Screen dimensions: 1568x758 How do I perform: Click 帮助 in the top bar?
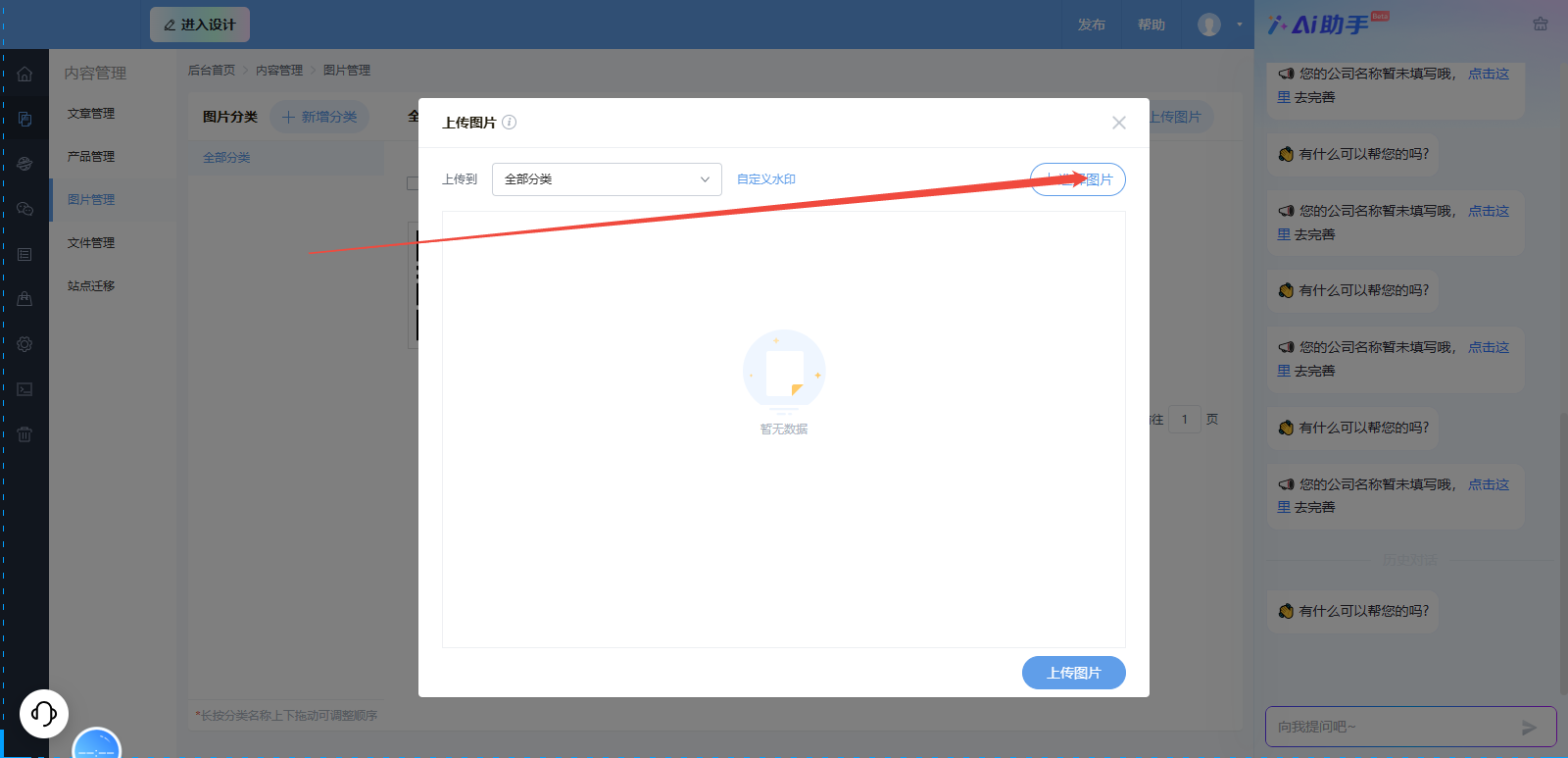click(1151, 25)
